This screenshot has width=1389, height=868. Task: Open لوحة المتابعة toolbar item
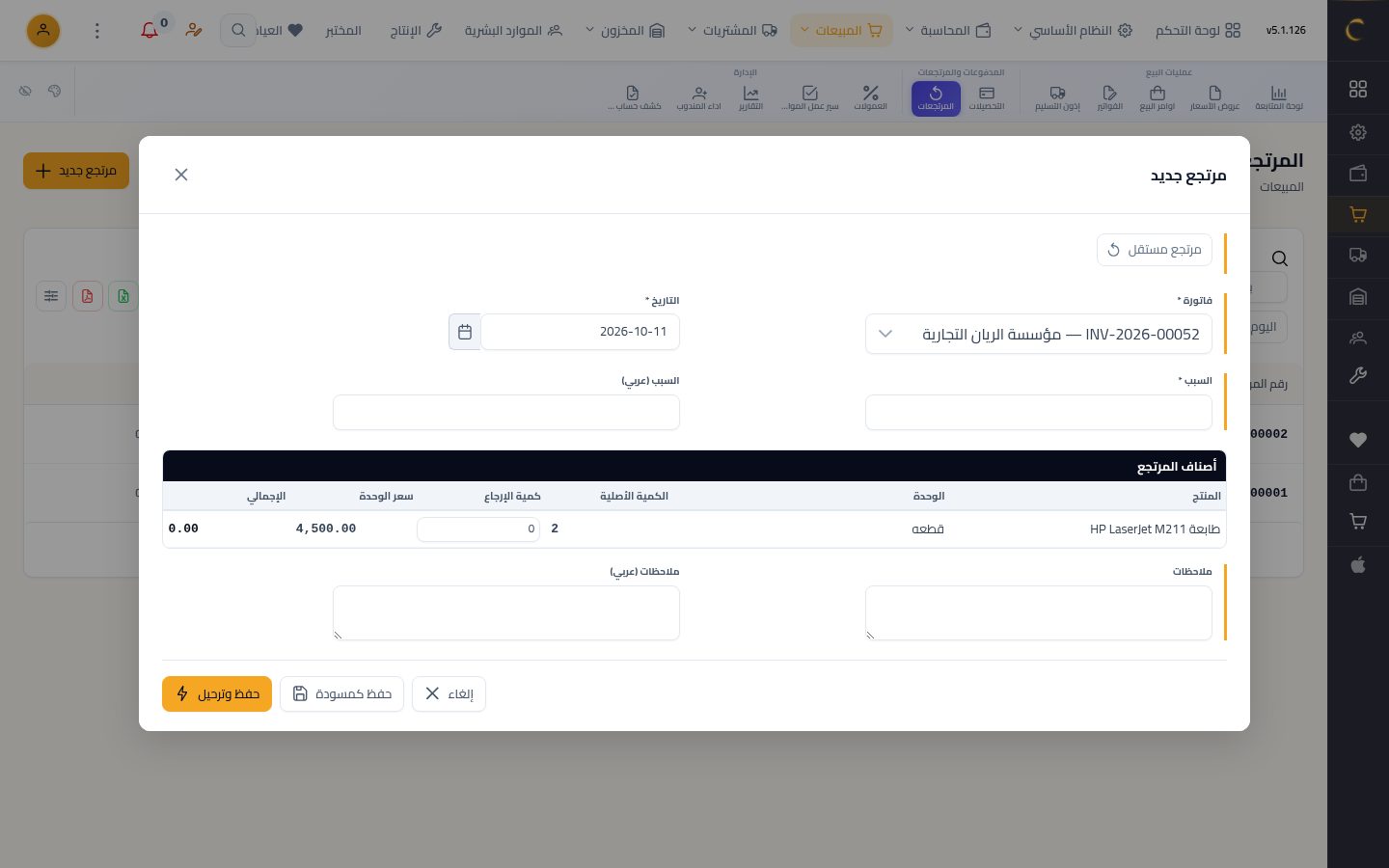[x=1279, y=97]
